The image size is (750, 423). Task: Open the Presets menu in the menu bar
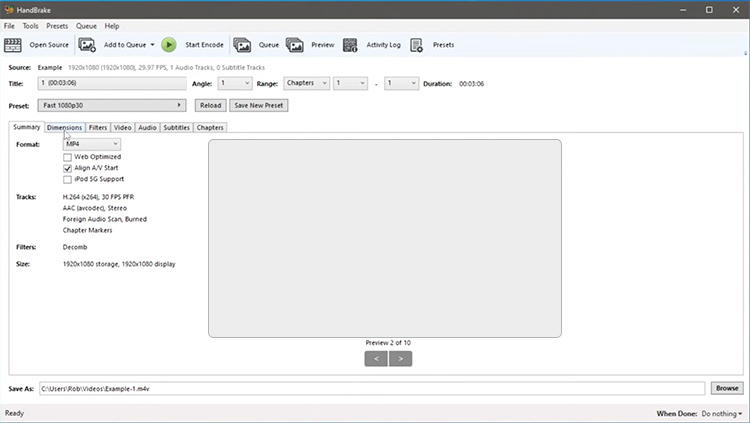[57, 26]
